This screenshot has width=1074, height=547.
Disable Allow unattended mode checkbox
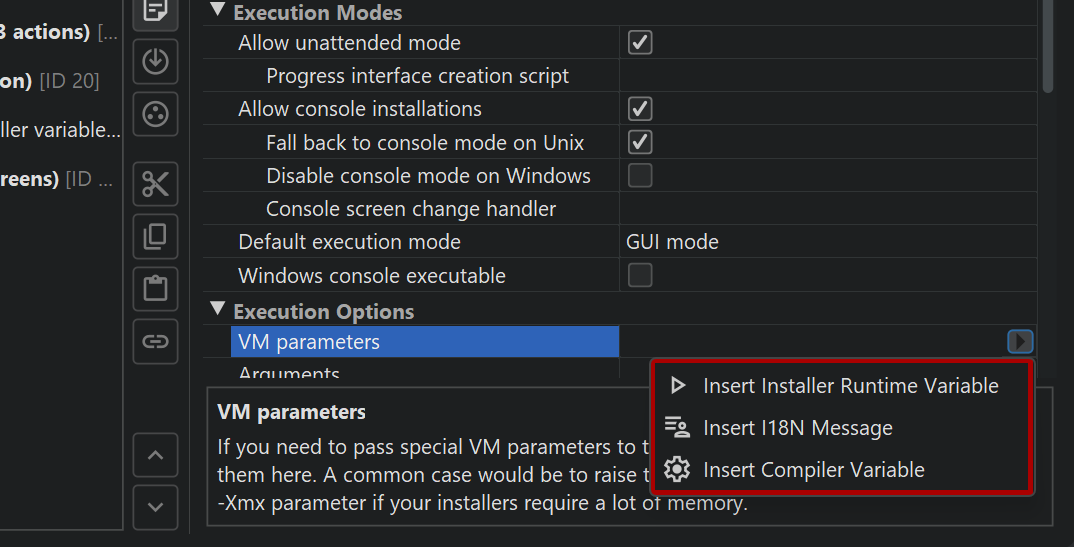640,43
